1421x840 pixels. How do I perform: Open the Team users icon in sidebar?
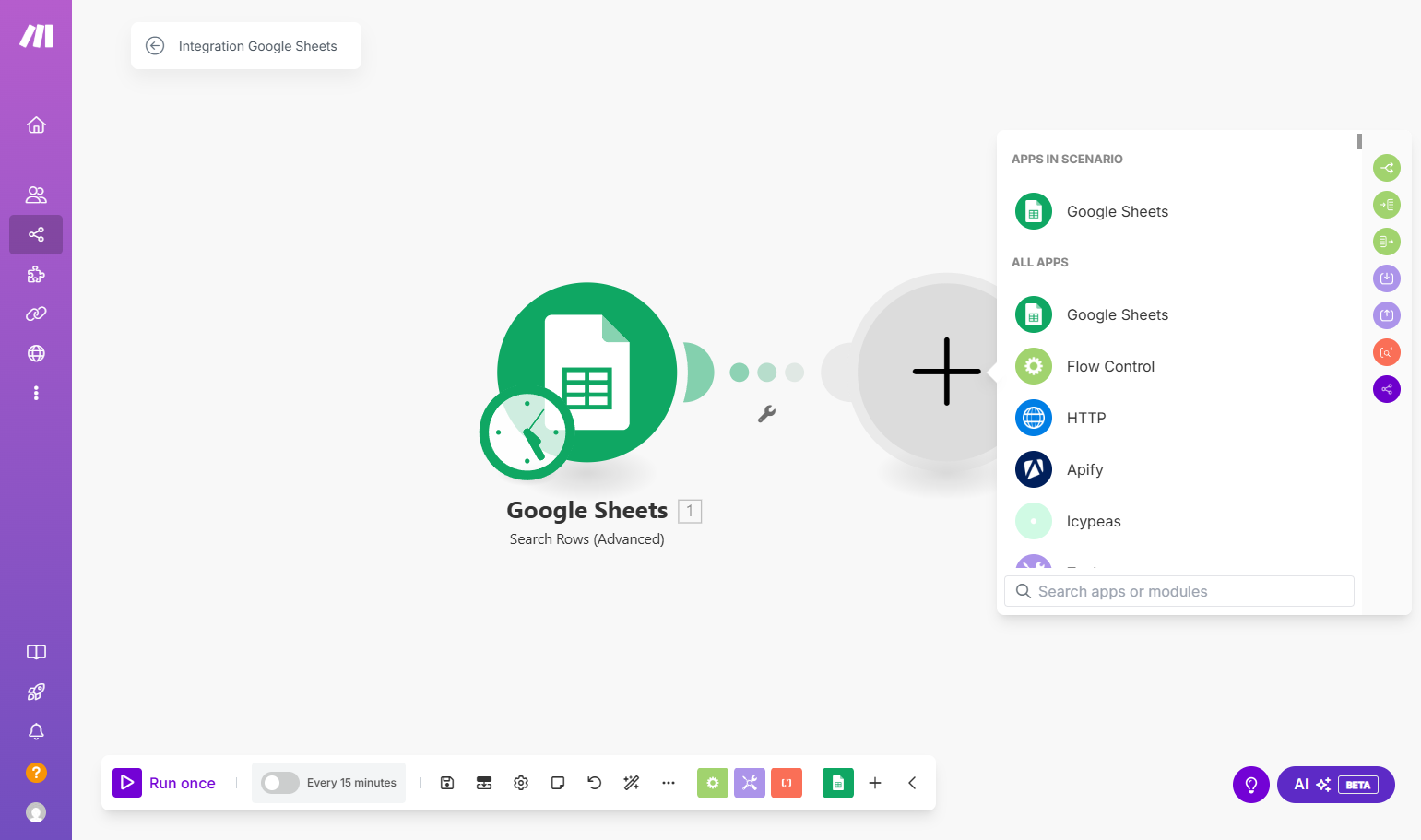(36, 195)
